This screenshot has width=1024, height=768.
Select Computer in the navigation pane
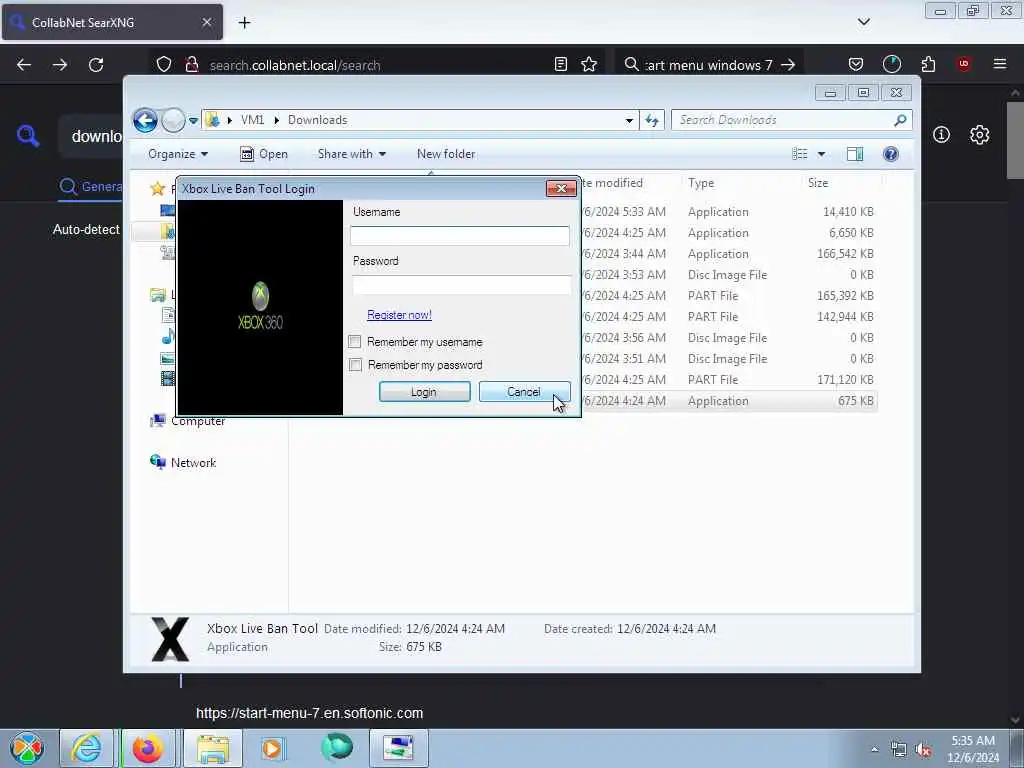point(188,421)
